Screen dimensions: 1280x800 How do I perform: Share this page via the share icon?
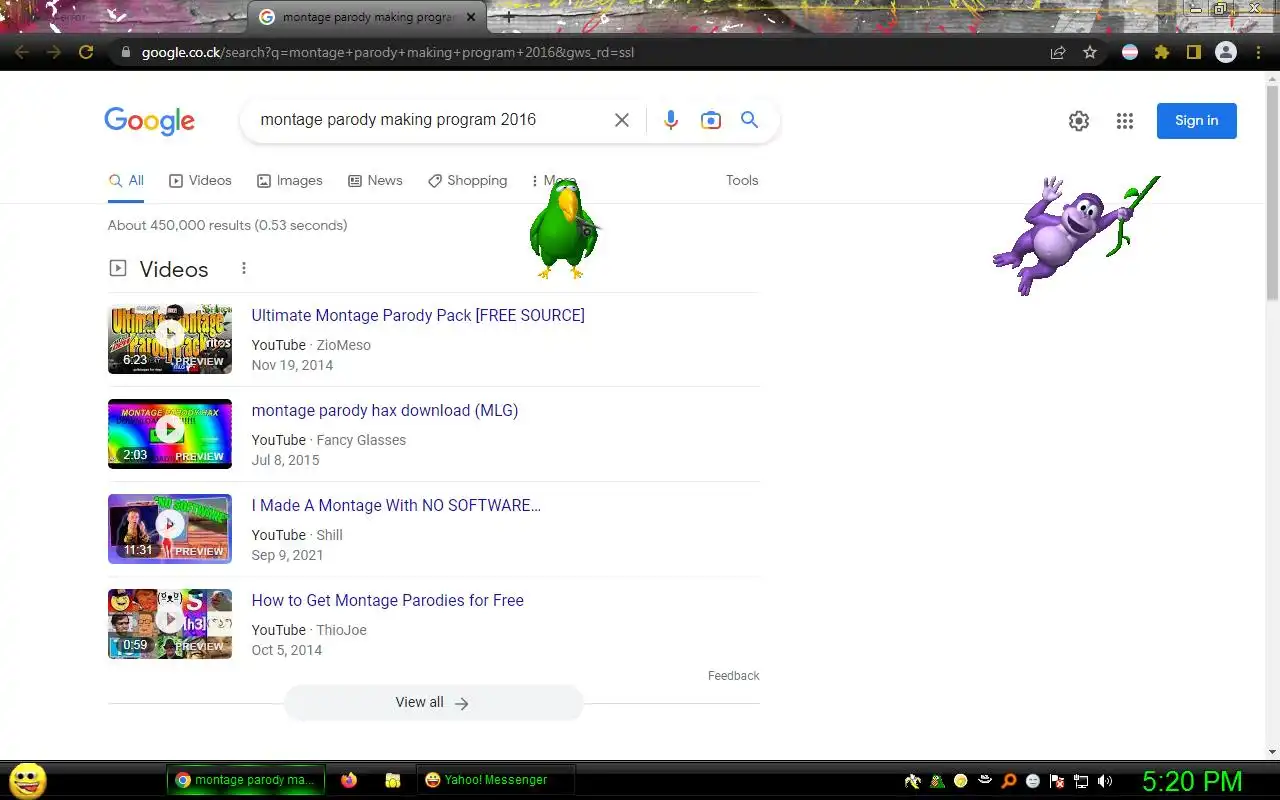[1057, 52]
